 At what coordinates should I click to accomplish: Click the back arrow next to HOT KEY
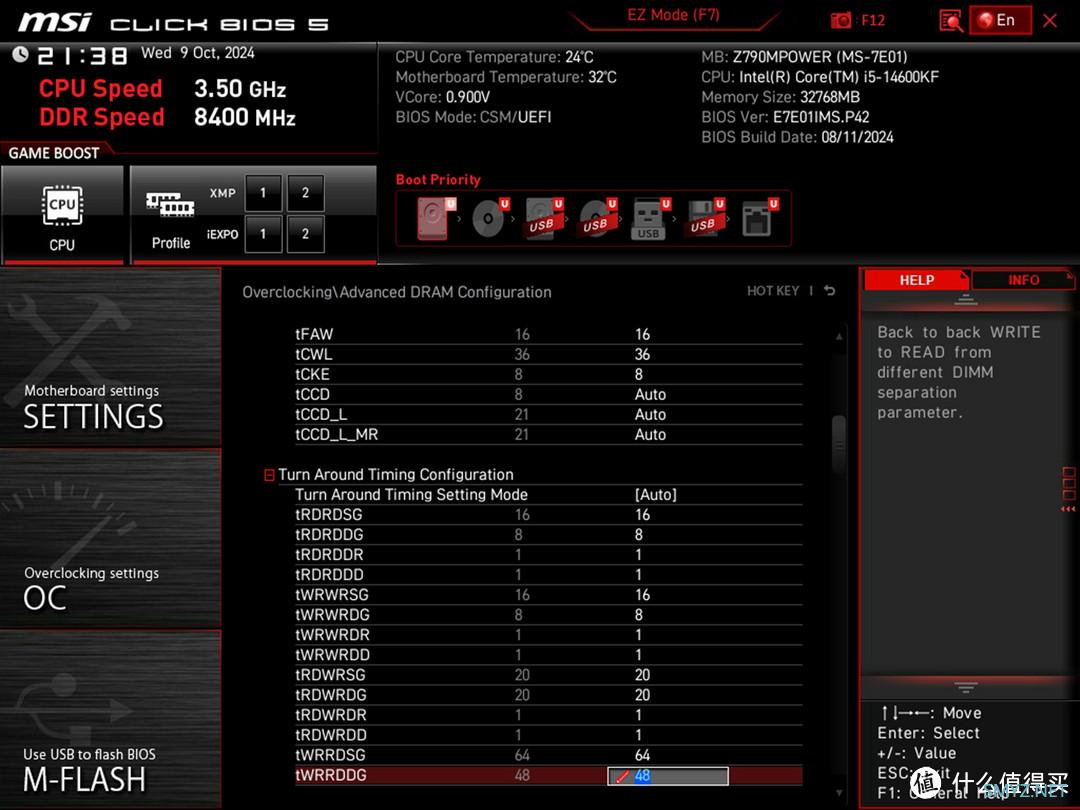[830, 291]
